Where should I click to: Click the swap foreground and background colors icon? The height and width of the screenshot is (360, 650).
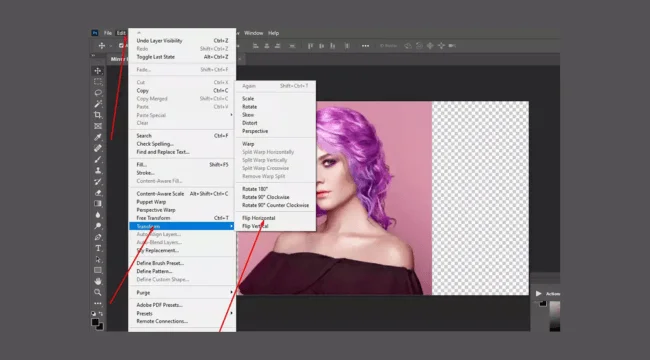[x=101, y=314]
